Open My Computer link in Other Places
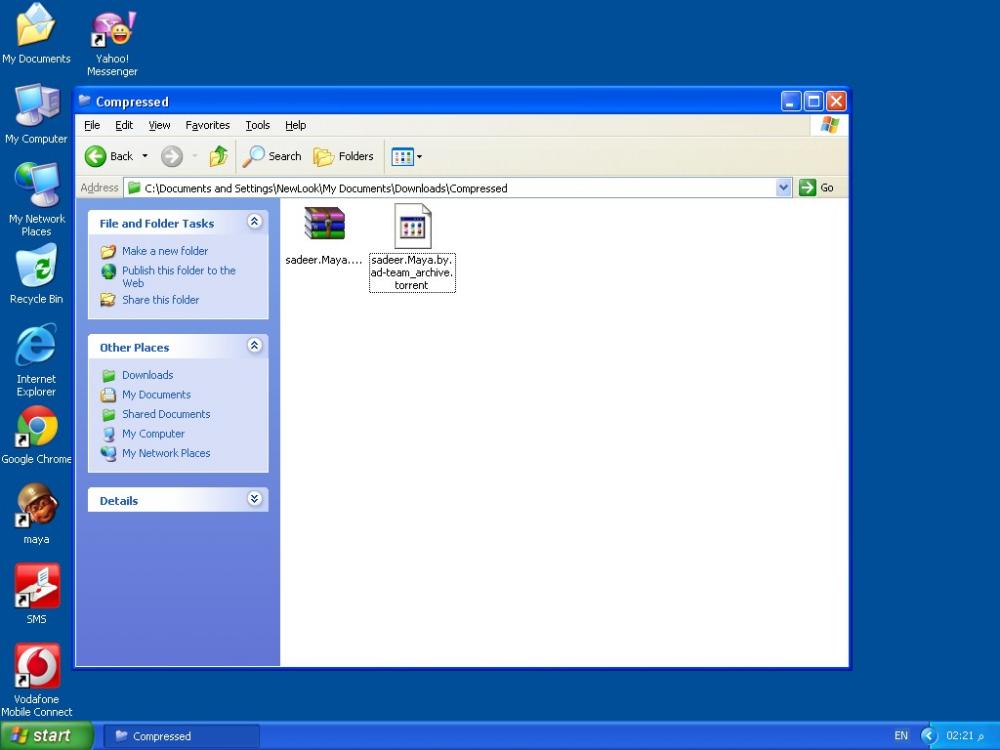1000x750 pixels. point(153,434)
